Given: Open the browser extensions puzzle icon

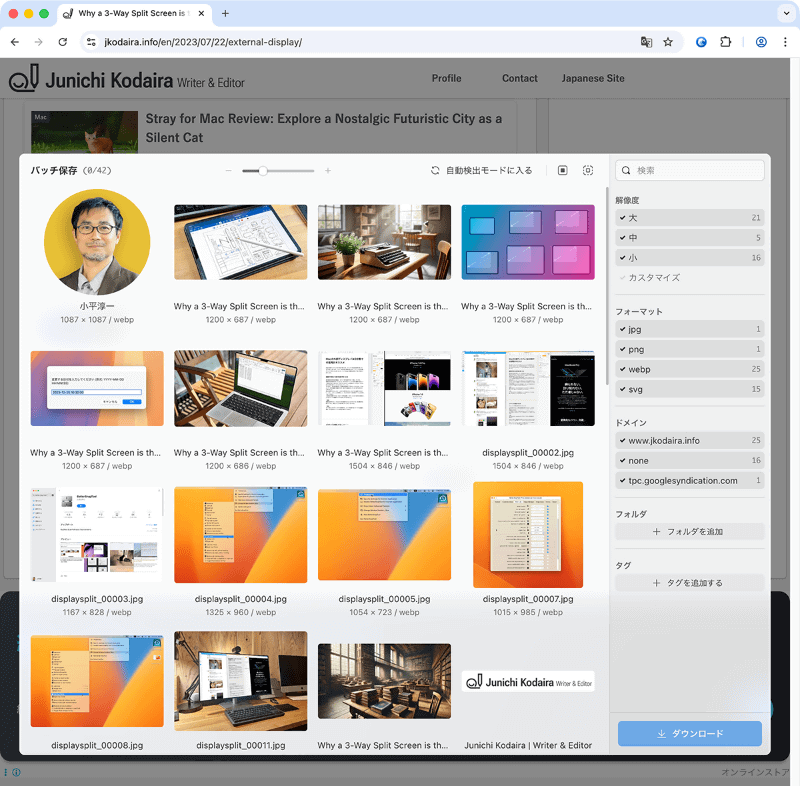Looking at the screenshot, I should pos(726,43).
